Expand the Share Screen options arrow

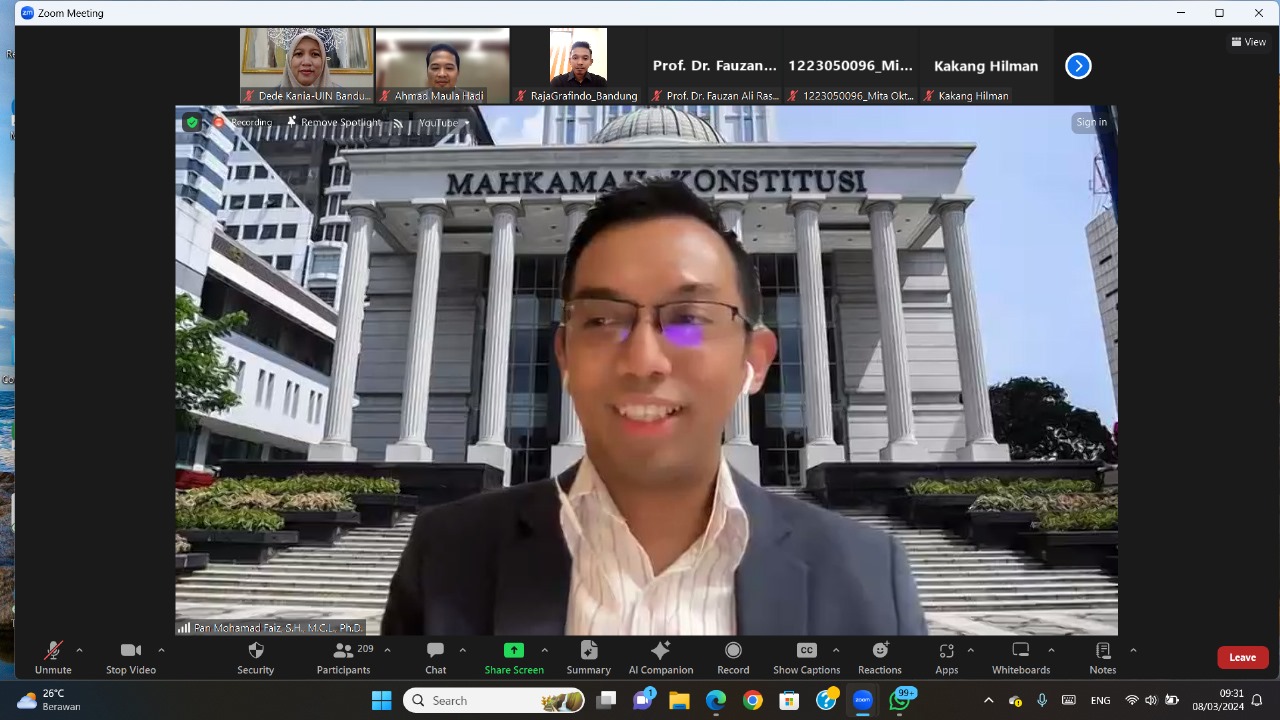pyautogui.click(x=544, y=650)
